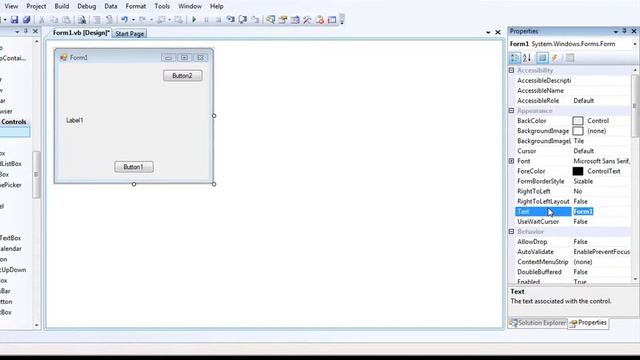Switch to the Solution Explorer tab
Image resolution: width=640 pixels, height=360 pixels.
(538, 323)
